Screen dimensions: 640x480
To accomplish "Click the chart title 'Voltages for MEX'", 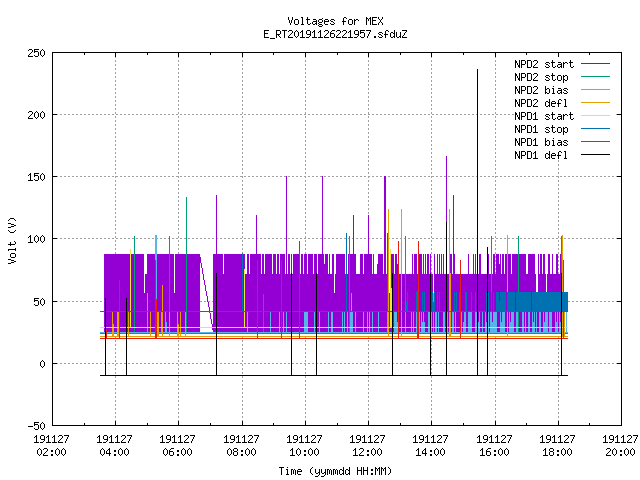I will tap(335, 21).
